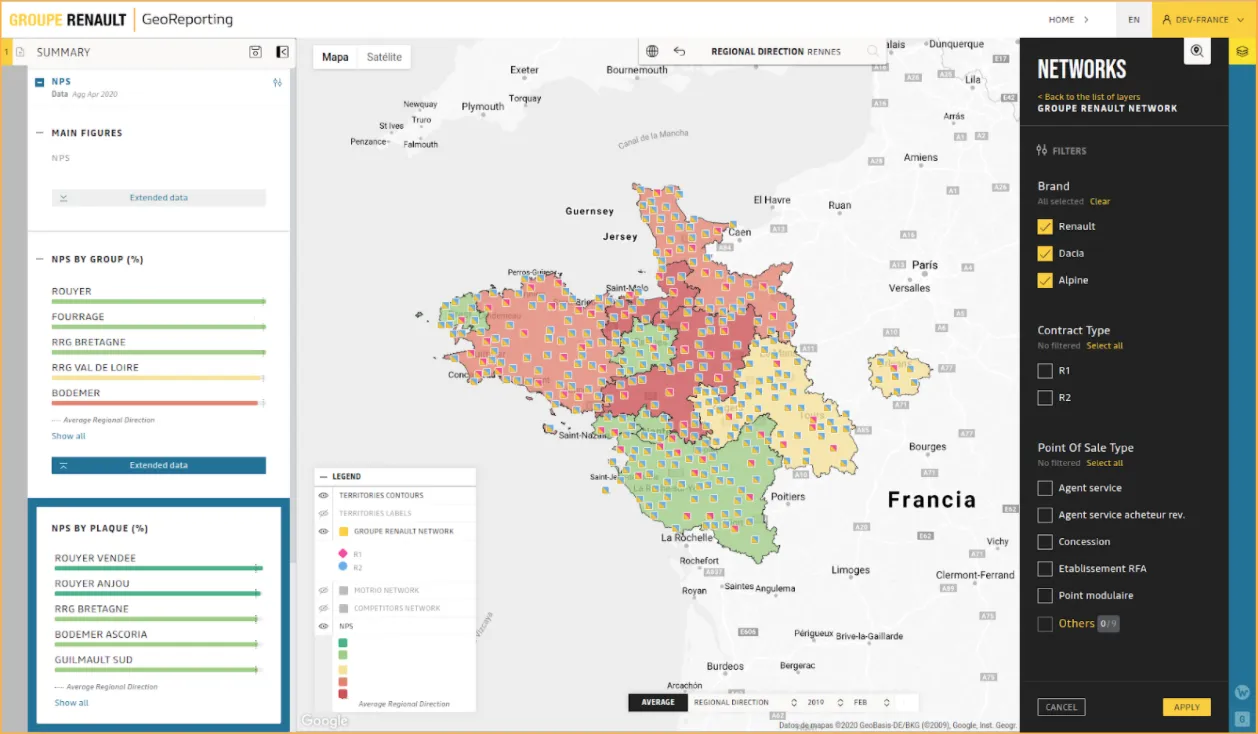
Task: Open NPS settings sliders icon
Action: click(277, 83)
